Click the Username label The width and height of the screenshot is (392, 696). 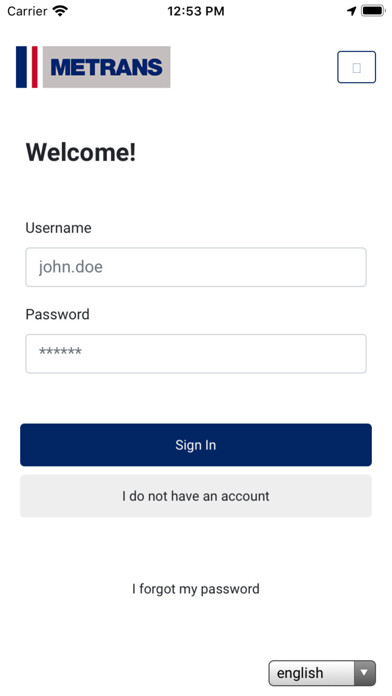[58, 228]
